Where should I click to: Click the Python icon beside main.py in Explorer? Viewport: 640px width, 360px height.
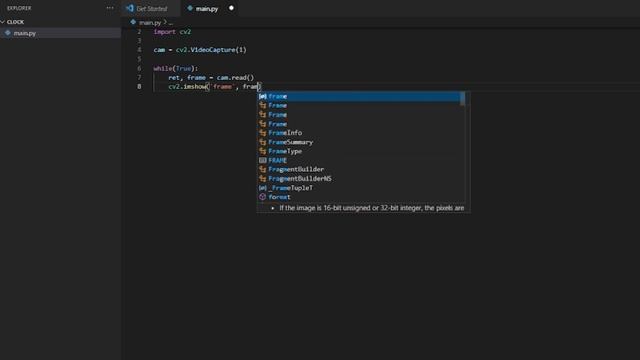[x=7, y=33]
